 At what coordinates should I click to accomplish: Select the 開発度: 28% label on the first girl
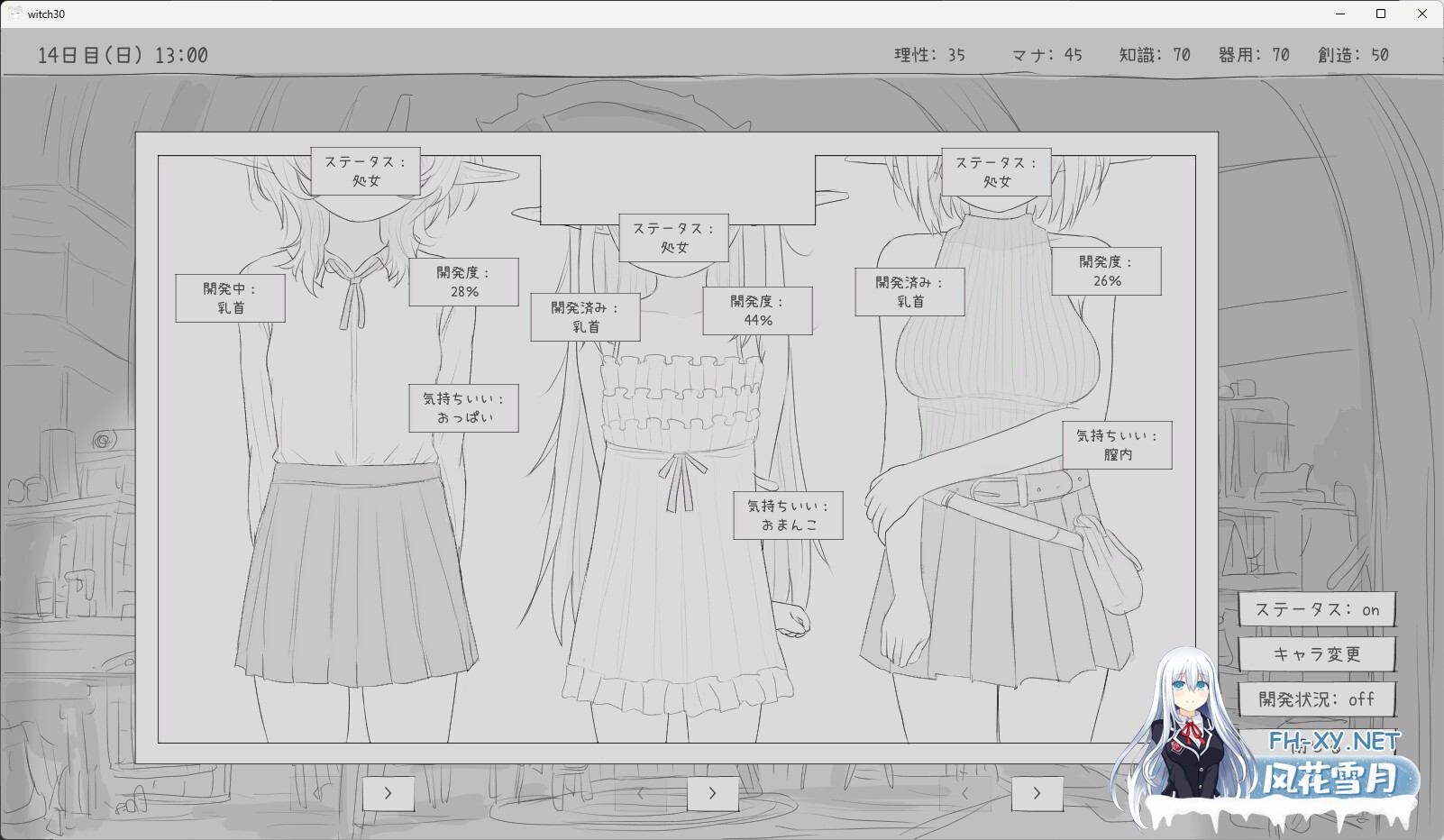coord(463,281)
